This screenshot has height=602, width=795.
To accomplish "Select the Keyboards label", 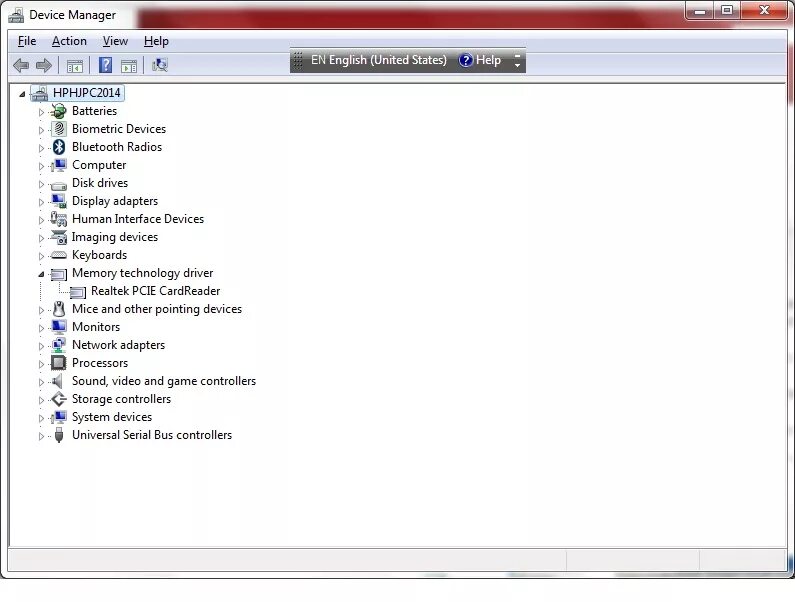I will pyautogui.click(x=99, y=255).
